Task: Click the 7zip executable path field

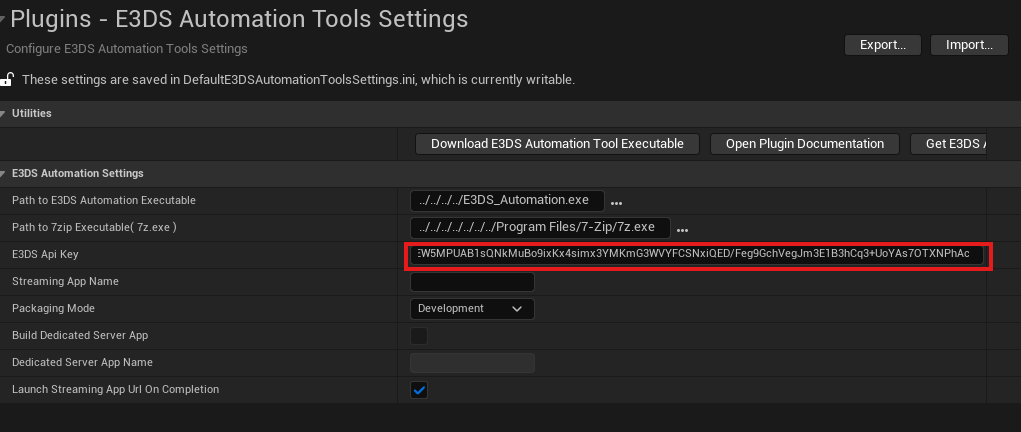Action: 539,228
